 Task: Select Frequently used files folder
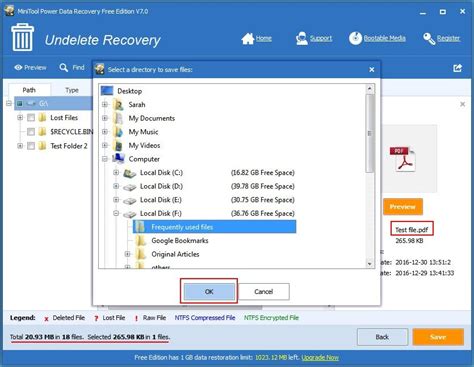214,227
